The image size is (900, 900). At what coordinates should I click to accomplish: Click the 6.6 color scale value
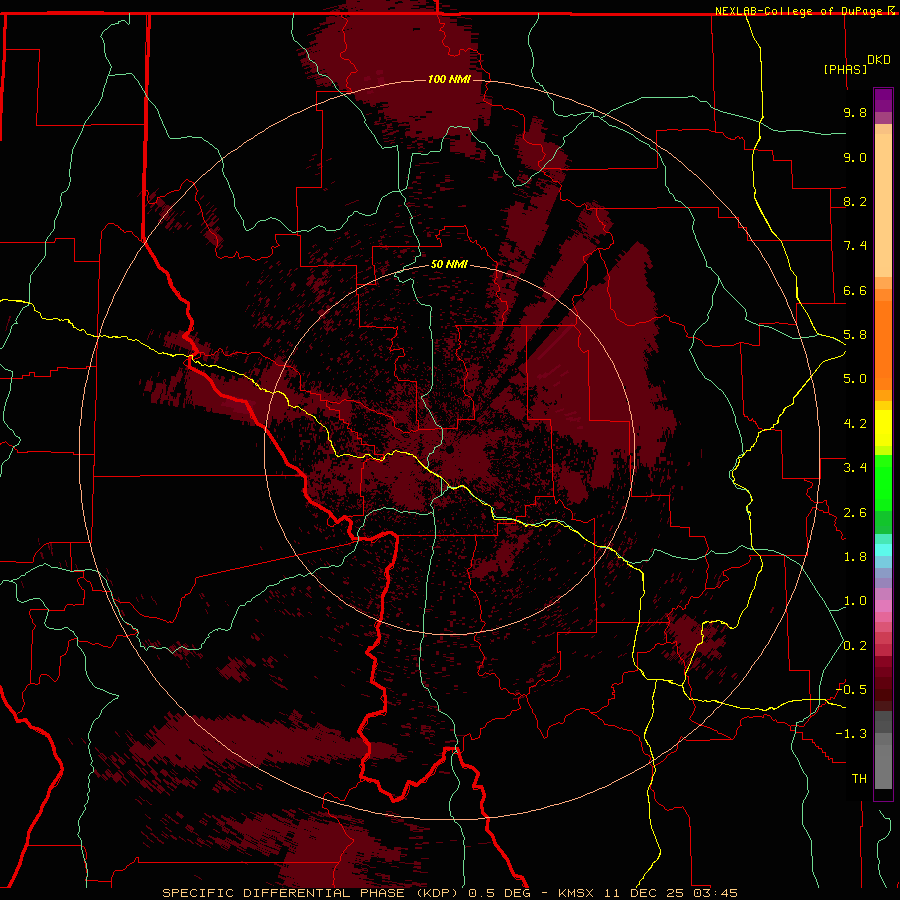[x=855, y=290]
